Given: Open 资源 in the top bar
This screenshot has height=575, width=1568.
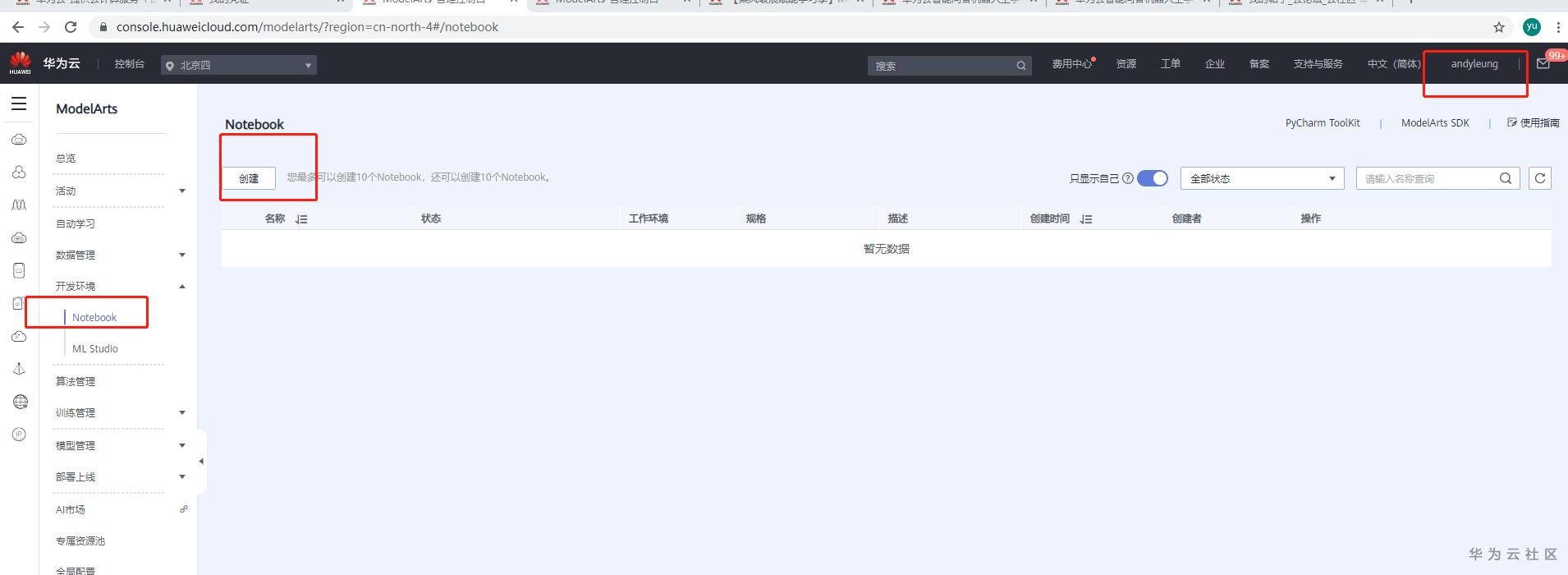Looking at the screenshot, I should click(x=1126, y=64).
